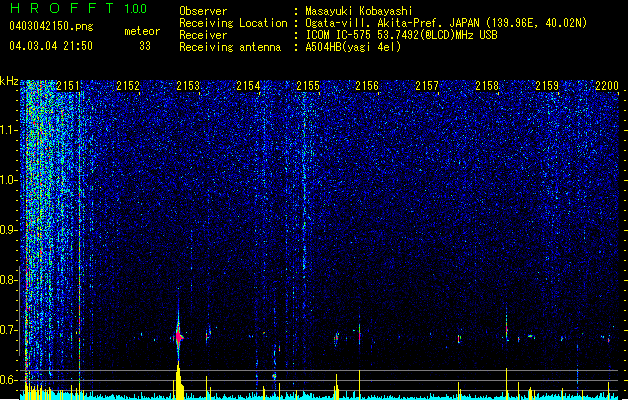
Task: Click the 2152 time marker
Action: point(128,85)
